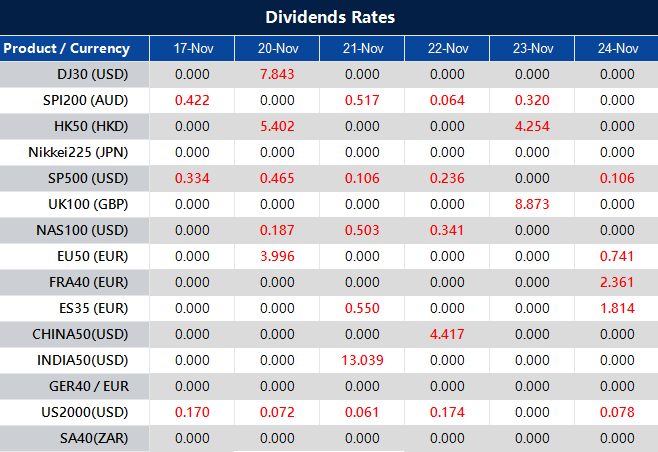
Task: Select the 3.996 value for EU50
Action: 277,256
